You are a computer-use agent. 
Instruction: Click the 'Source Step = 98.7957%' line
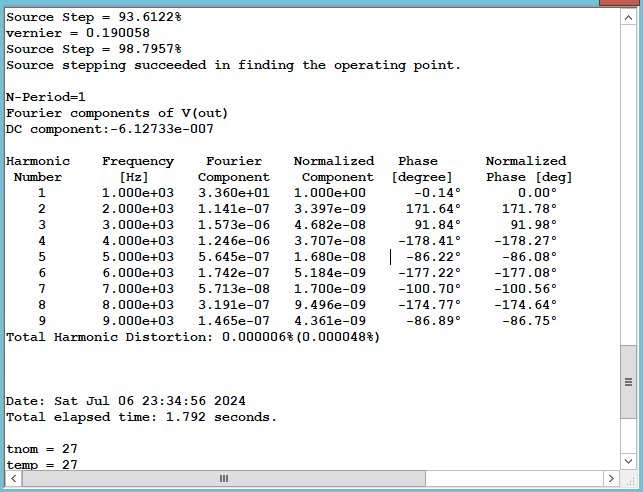pyautogui.click(x=93, y=49)
